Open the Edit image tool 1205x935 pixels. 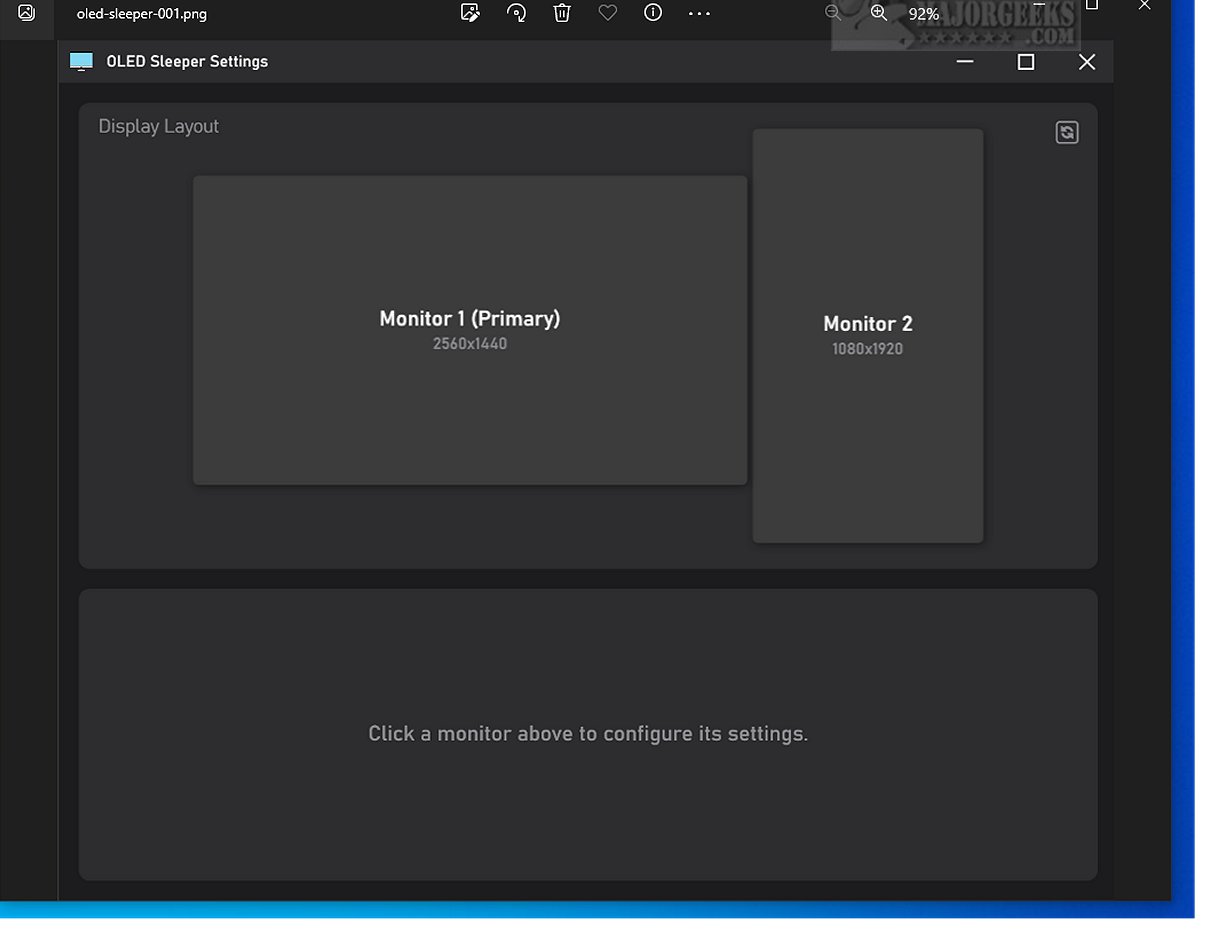coord(470,13)
